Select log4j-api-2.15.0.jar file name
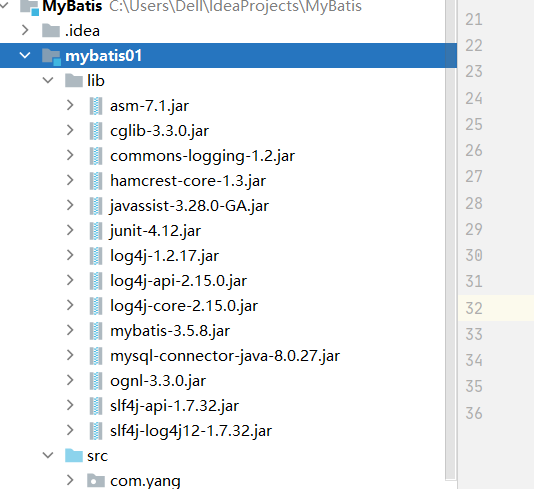 178,281
